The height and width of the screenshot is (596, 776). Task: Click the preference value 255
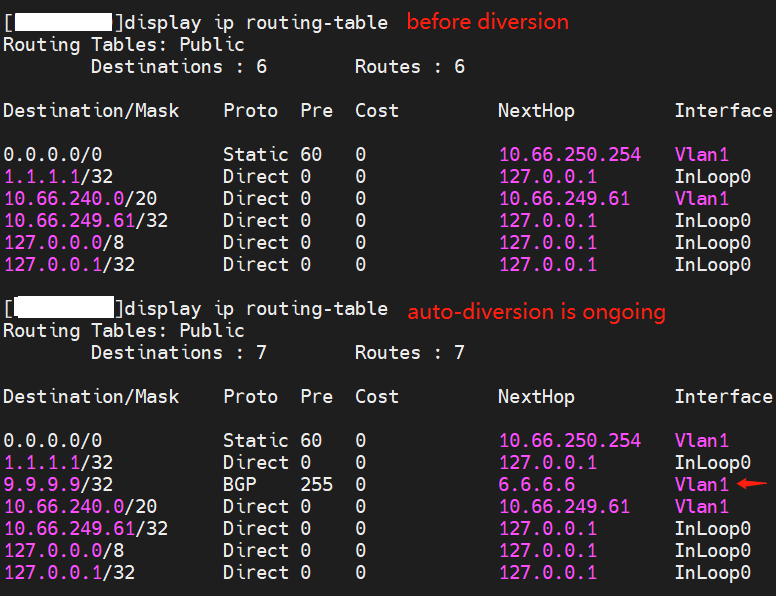click(x=316, y=484)
